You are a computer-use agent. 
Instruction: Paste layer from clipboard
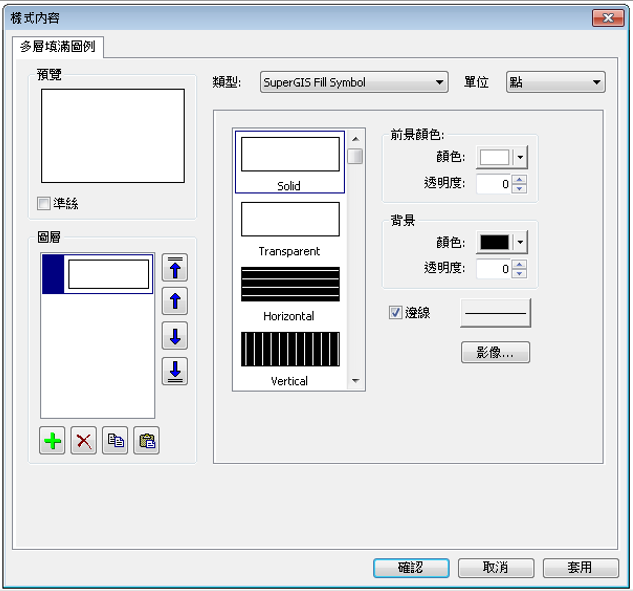tap(147, 440)
